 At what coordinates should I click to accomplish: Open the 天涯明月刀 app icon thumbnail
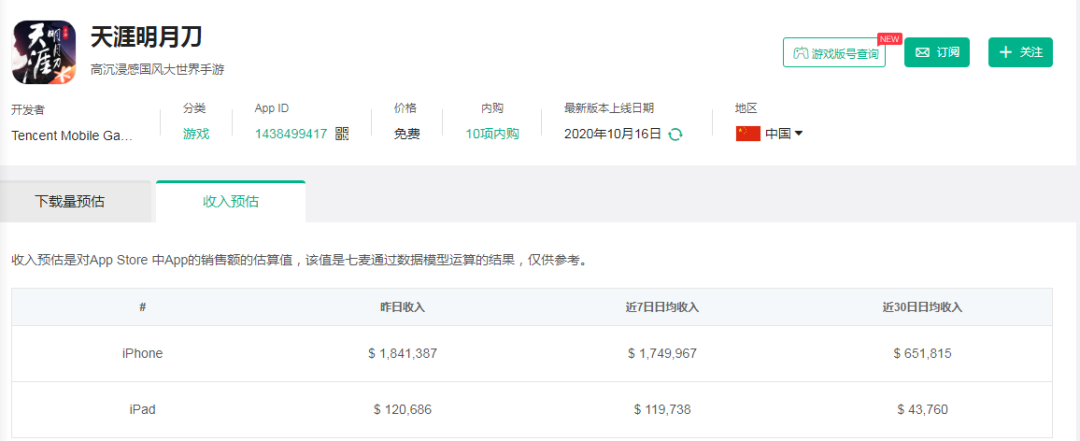click(x=44, y=52)
